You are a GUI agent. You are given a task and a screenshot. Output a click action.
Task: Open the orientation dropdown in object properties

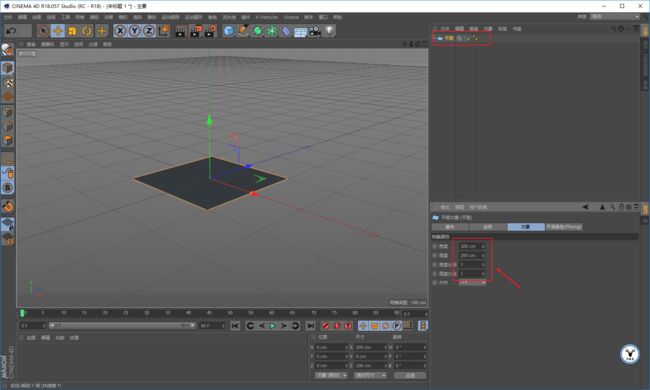click(x=472, y=283)
